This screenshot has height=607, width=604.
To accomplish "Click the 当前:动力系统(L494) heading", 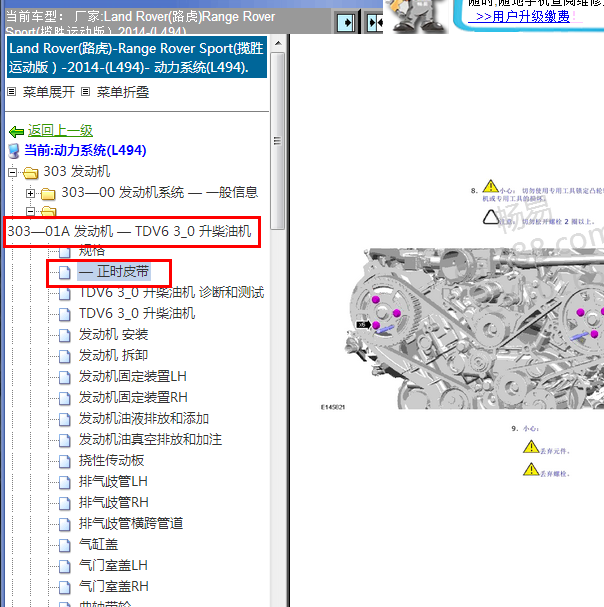I will pyautogui.click(x=85, y=150).
